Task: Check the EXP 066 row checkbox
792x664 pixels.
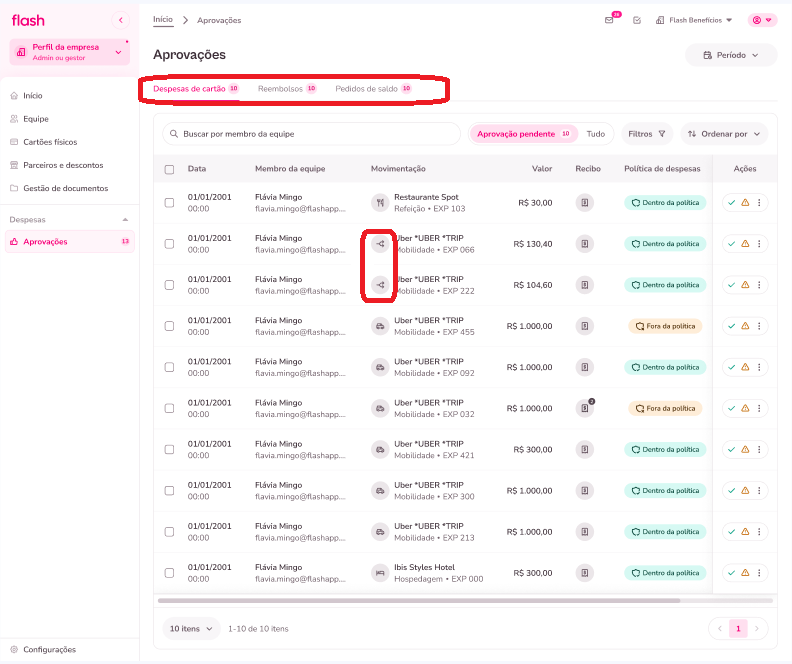Action: [170, 244]
